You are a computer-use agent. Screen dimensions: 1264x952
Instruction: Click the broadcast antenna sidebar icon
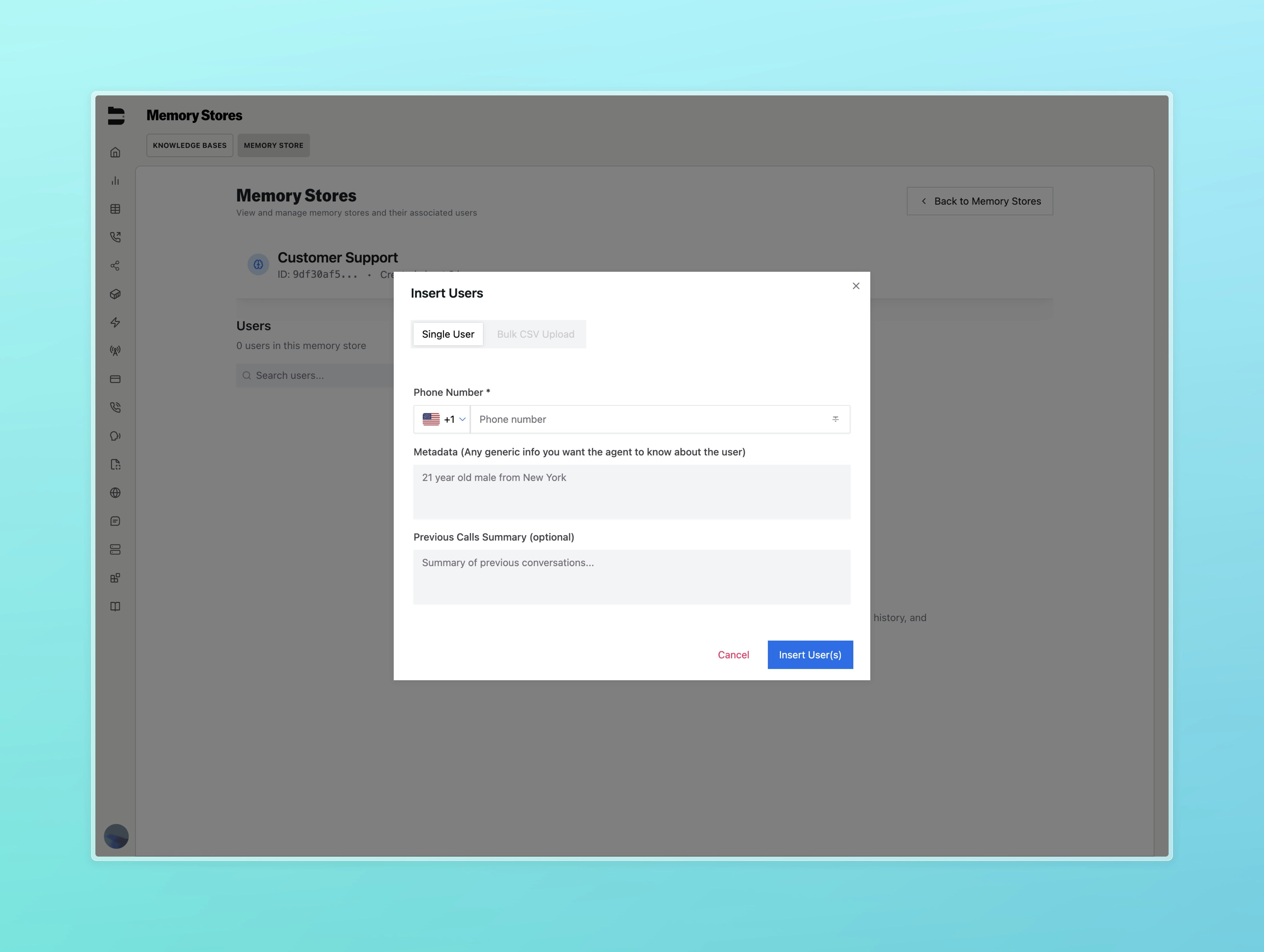(116, 351)
